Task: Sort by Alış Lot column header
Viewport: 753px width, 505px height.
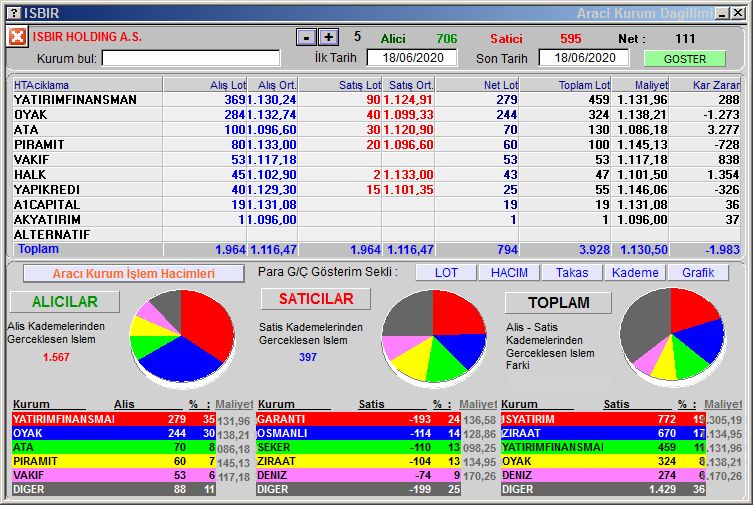Action: pos(205,85)
